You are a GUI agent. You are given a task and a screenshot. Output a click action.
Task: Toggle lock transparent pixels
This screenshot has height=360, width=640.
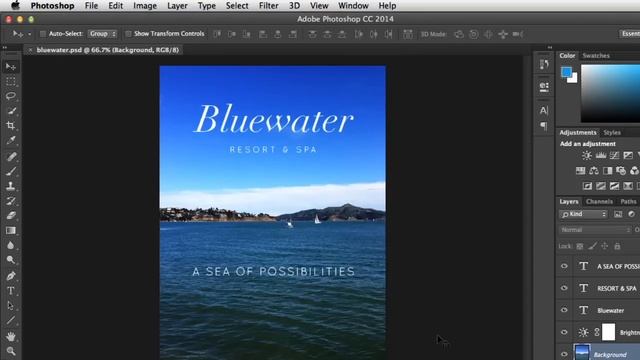pyautogui.click(x=580, y=246)
